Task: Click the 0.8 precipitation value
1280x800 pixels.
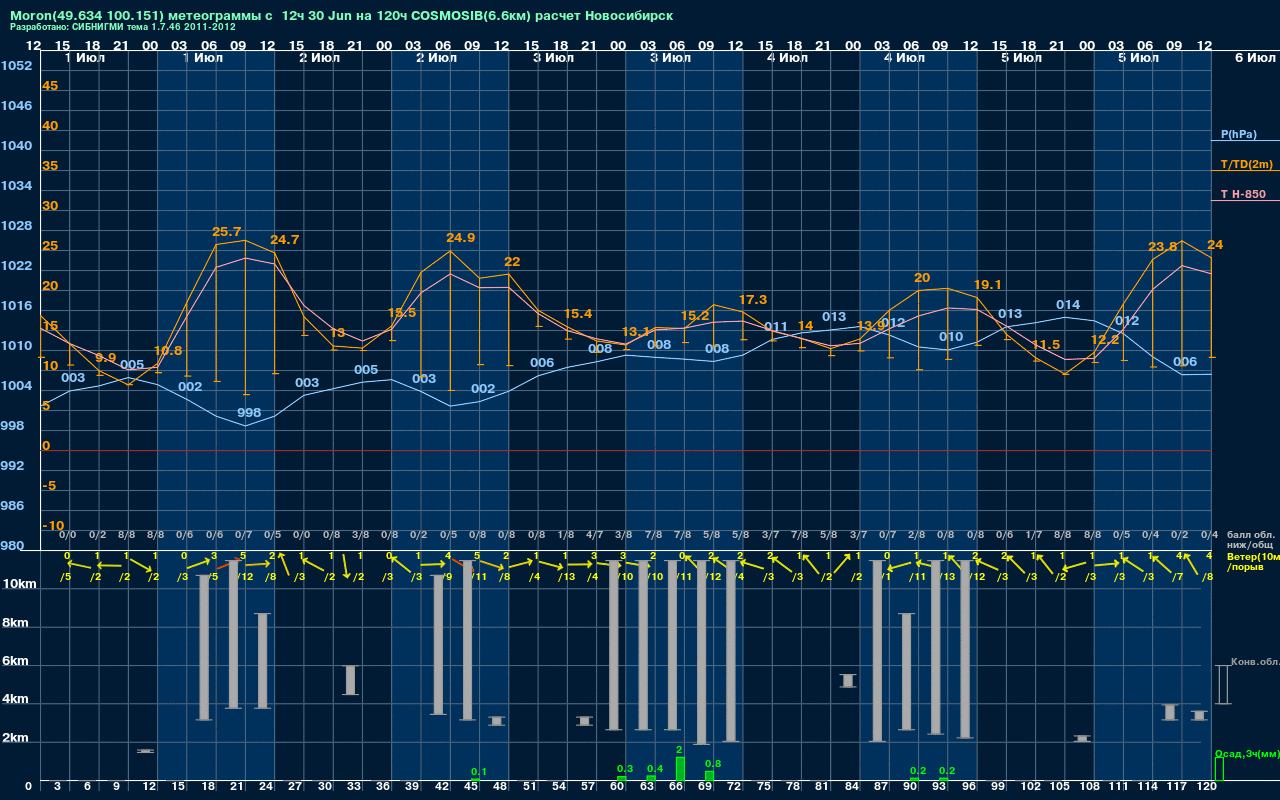Action: point(713,764)
